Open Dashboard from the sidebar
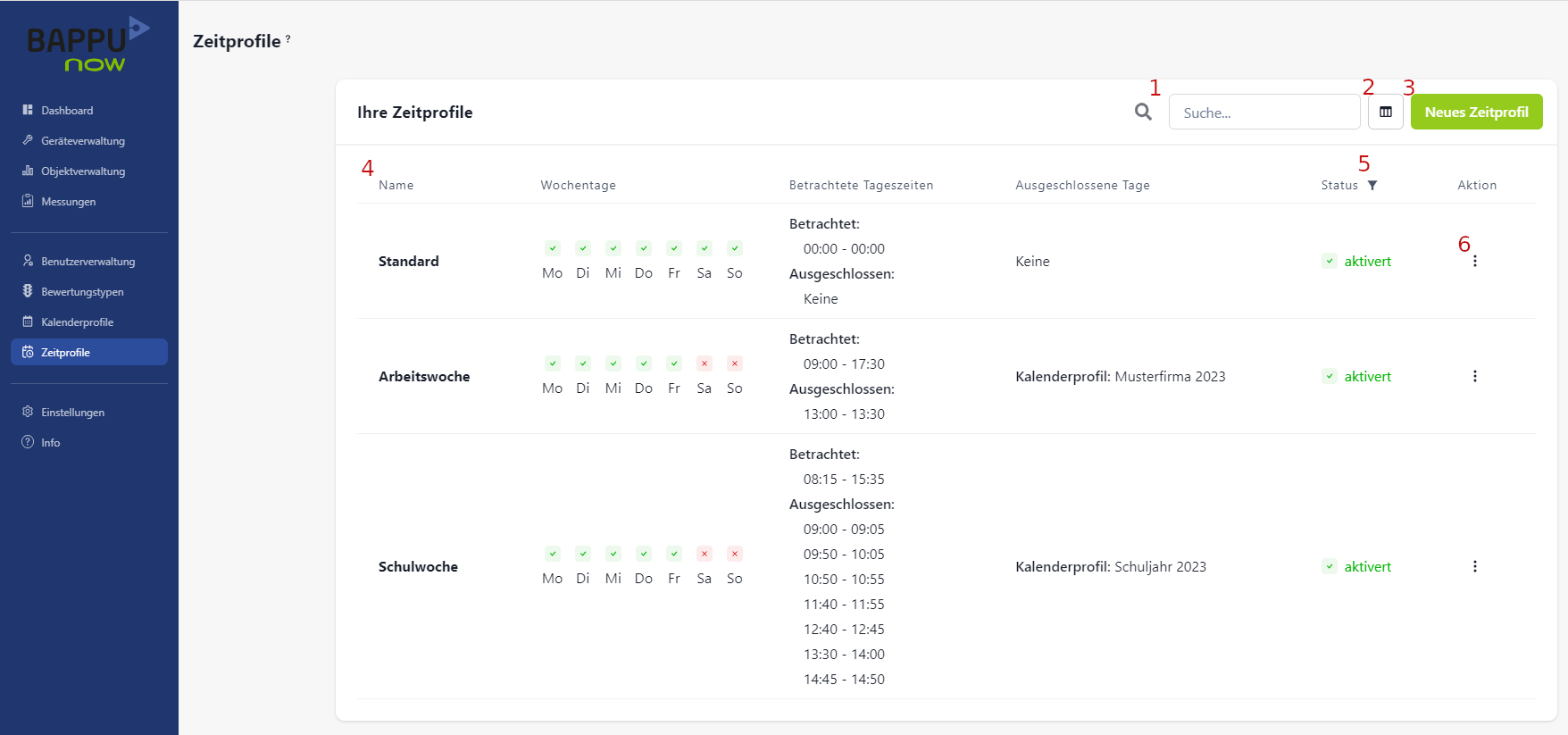 89,110
